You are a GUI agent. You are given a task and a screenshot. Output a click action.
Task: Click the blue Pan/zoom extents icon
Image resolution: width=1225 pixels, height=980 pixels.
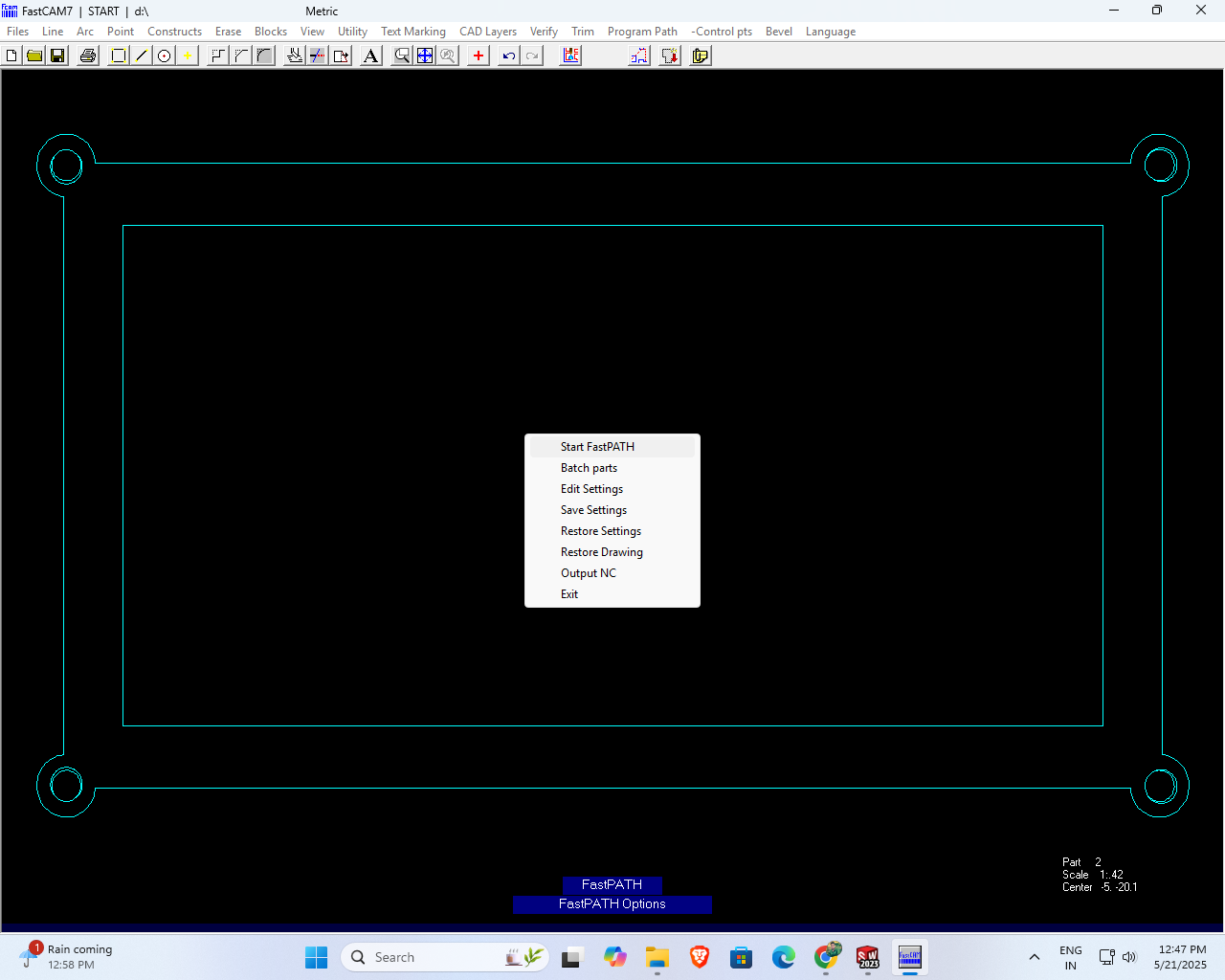(425, 56)
